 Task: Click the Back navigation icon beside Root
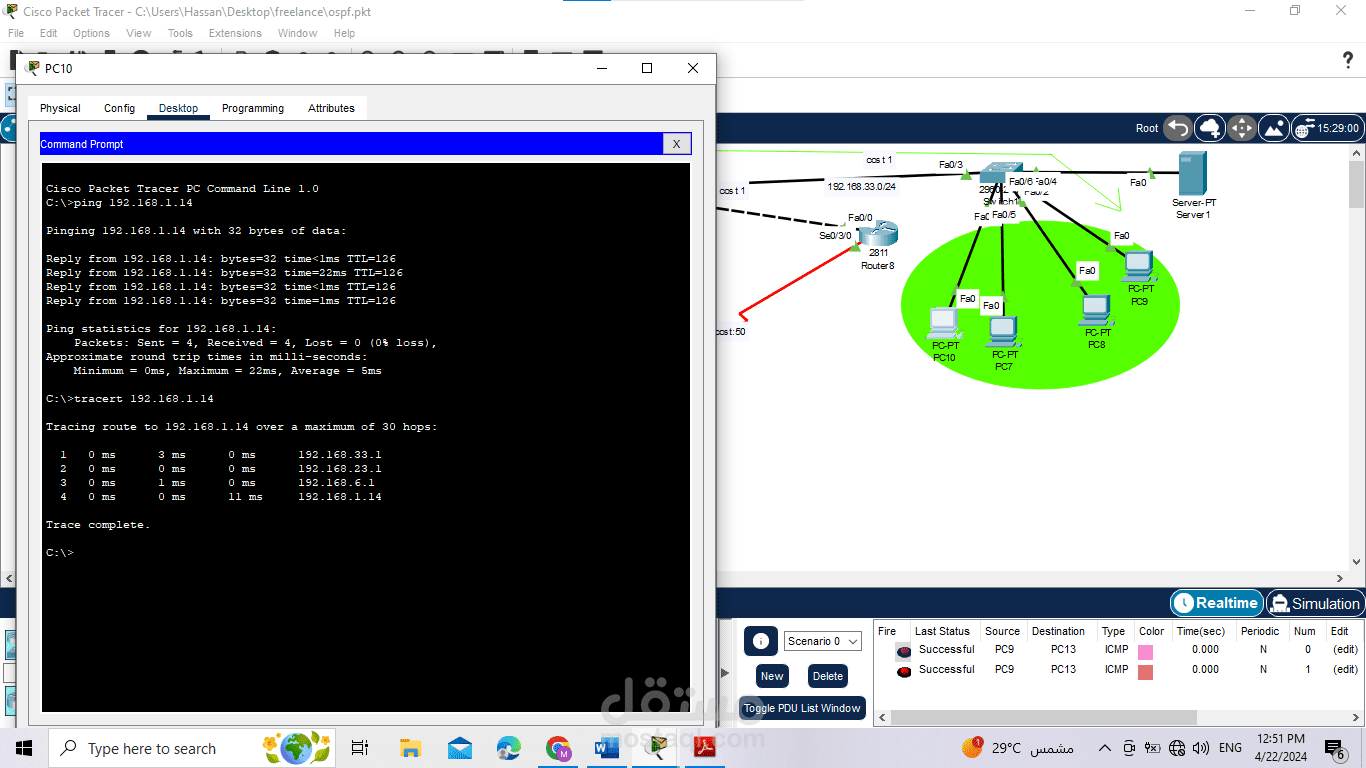point(1179,128)
